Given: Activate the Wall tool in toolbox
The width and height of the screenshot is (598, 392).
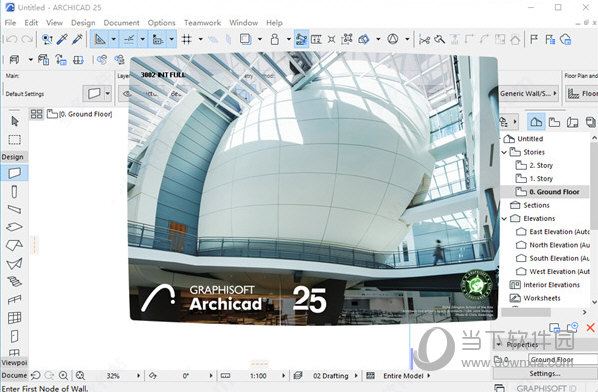Looking at the screenshot, I should [x=14, y=173].
